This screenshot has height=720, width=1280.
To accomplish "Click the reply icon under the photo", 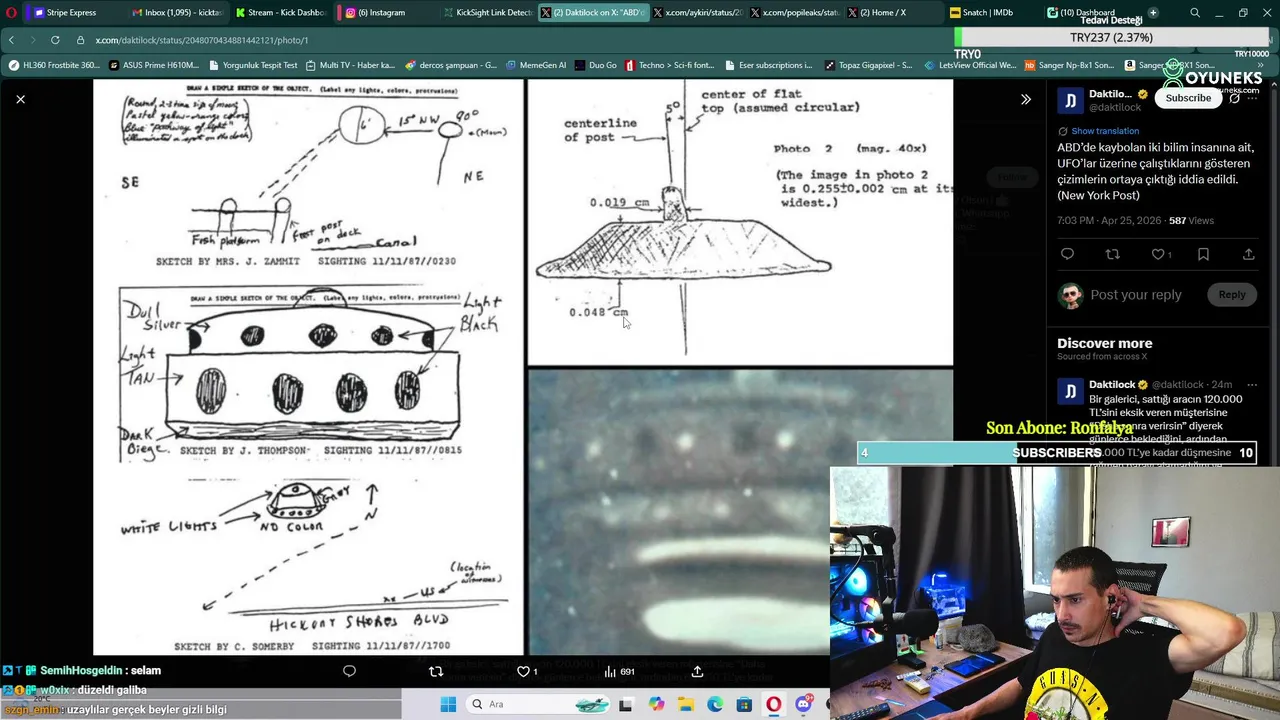I will coord(349,671).
